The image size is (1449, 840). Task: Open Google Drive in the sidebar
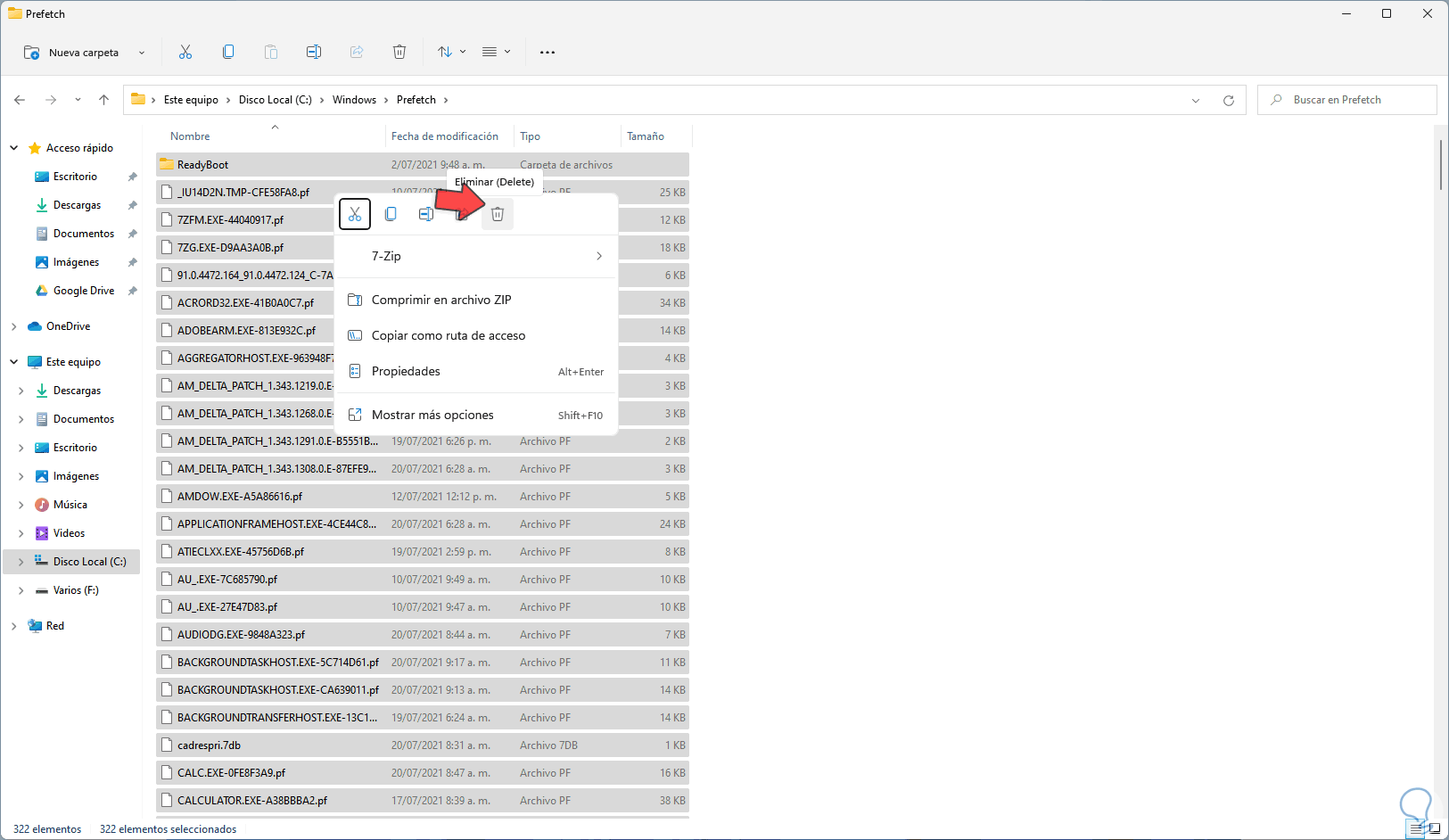pos(84,291)
